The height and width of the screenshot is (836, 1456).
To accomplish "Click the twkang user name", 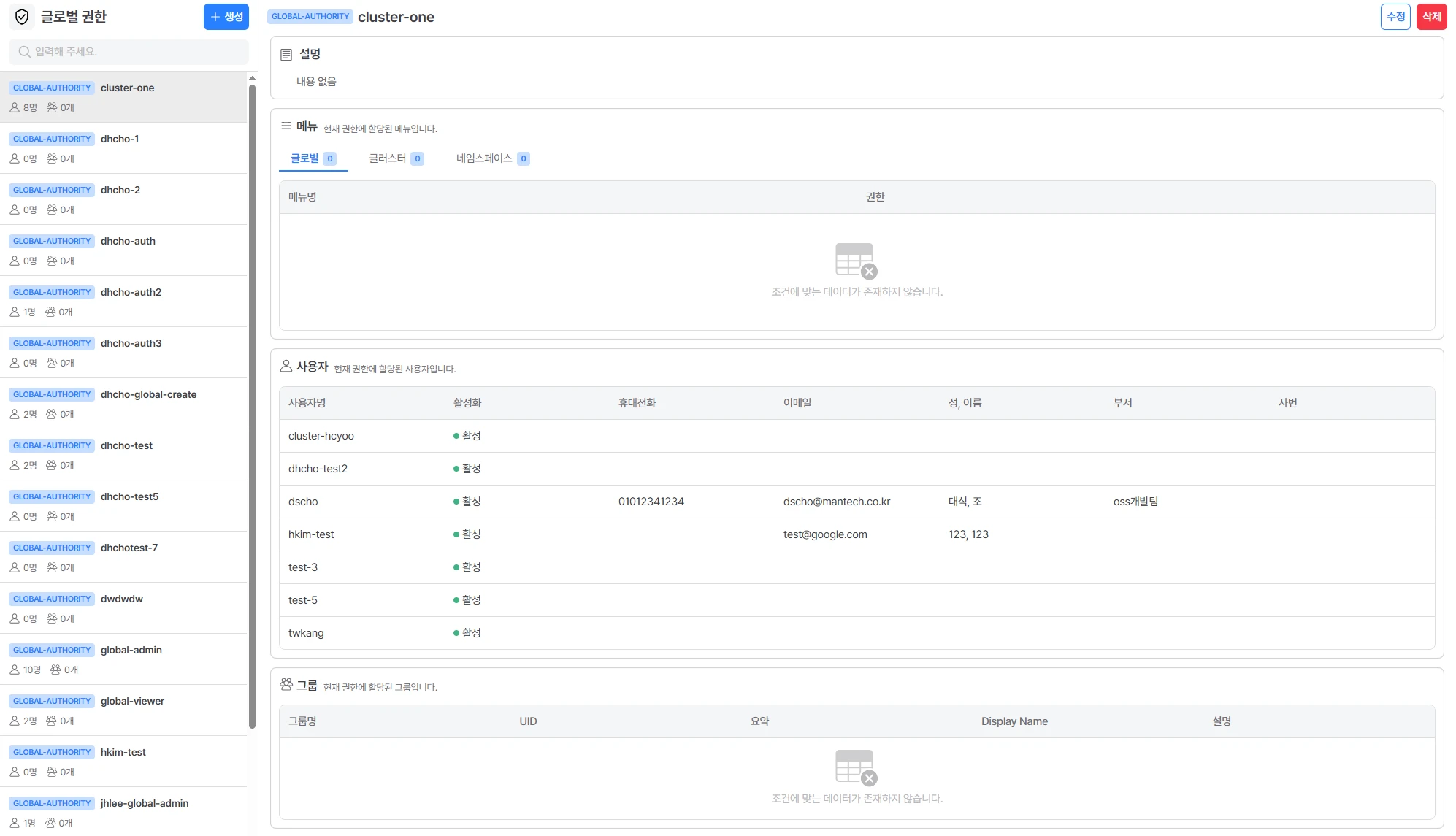I will coord(306,633).
